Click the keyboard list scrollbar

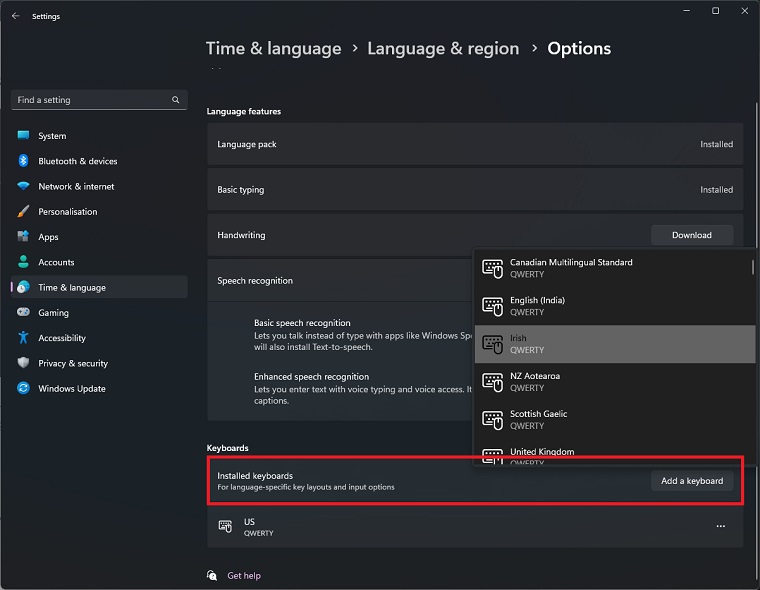752,267
